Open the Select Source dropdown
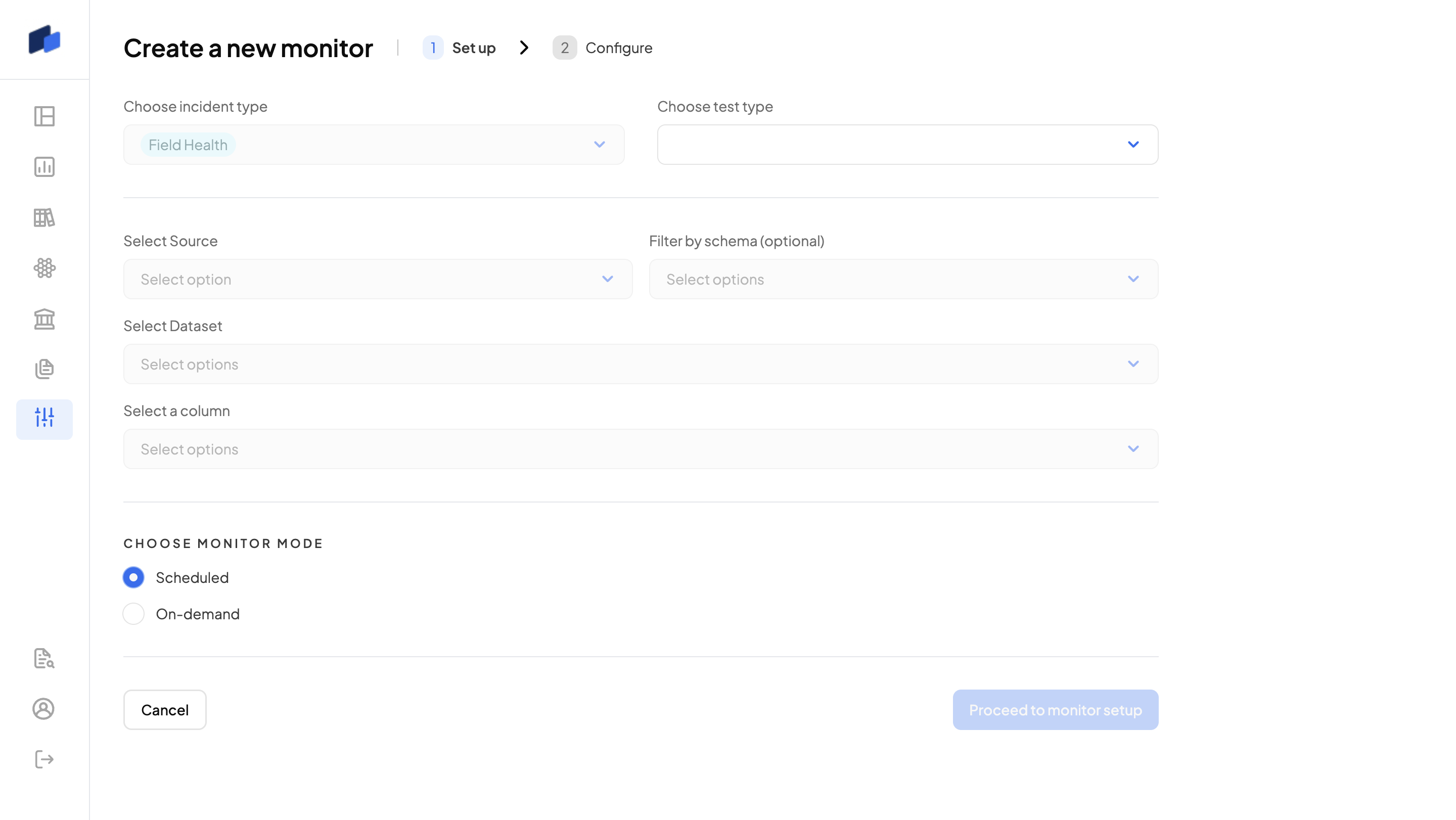1456x820 pixels. tap(378, 279)
